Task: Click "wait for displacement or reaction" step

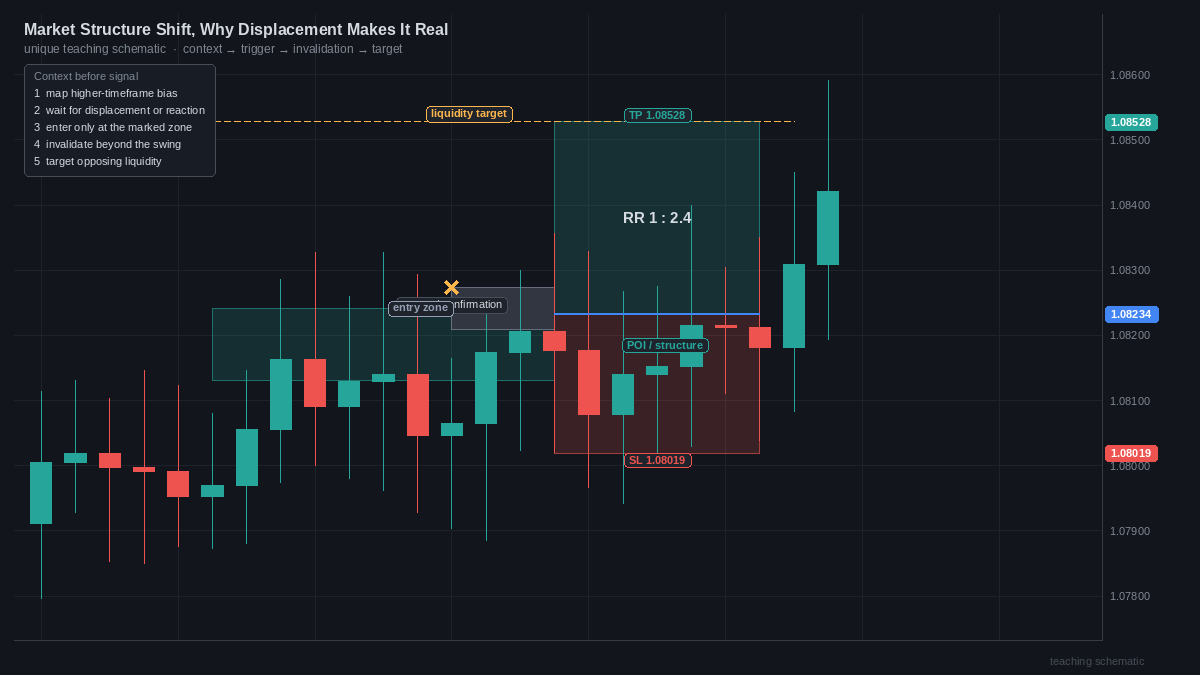Action: pyautogui.click(x=119, y=110)
